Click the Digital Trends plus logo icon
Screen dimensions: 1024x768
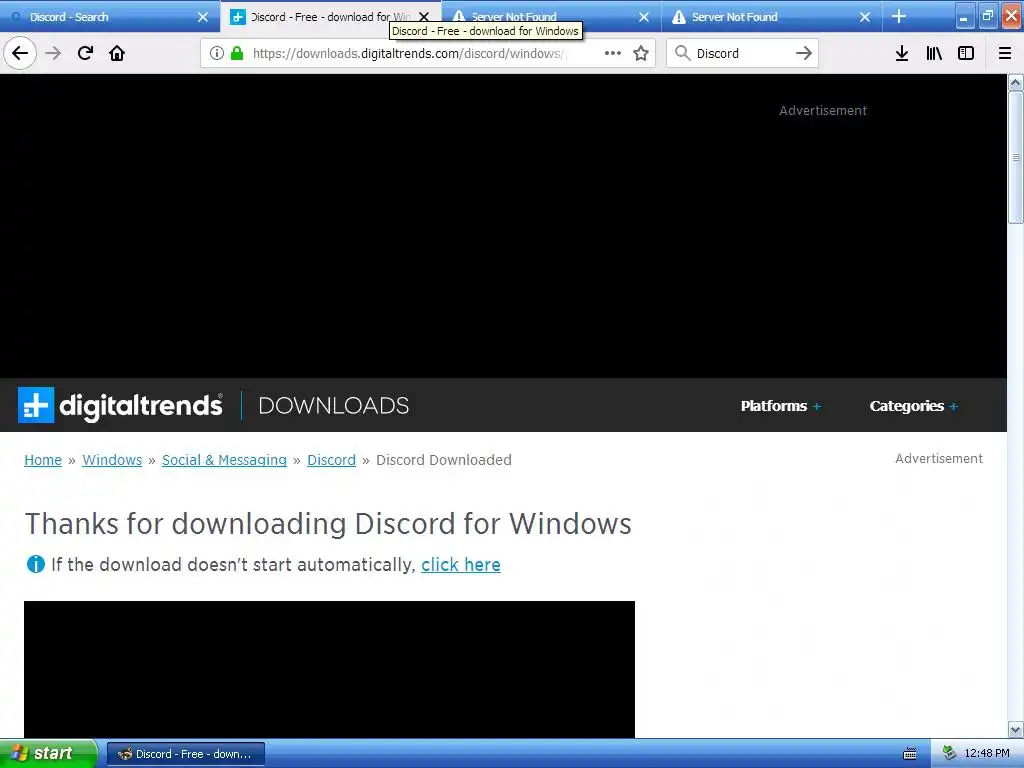coord(36,405)
